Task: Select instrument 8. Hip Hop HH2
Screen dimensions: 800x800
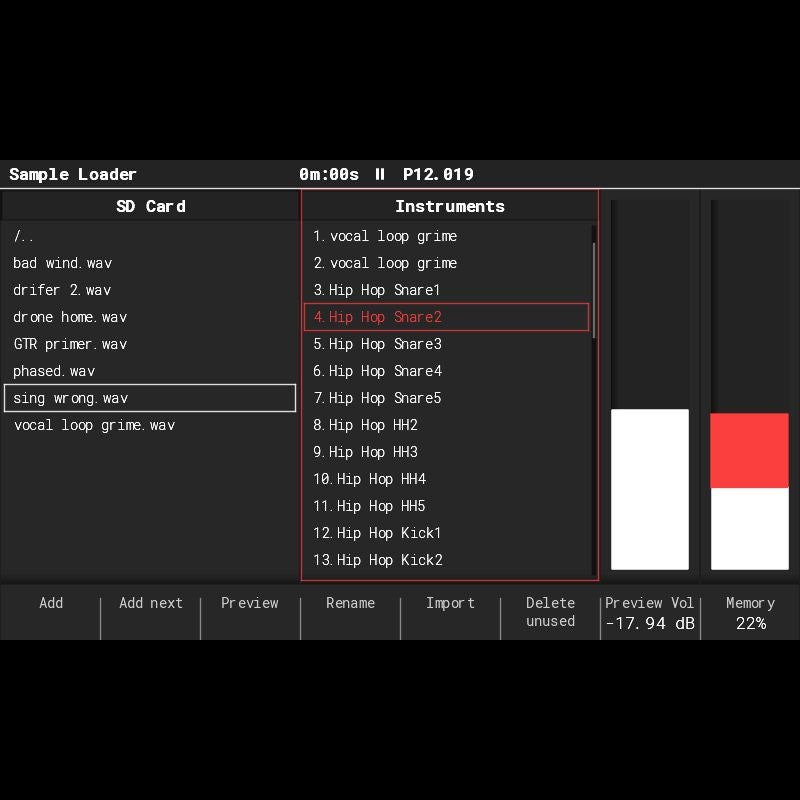Action: [446, 425]
